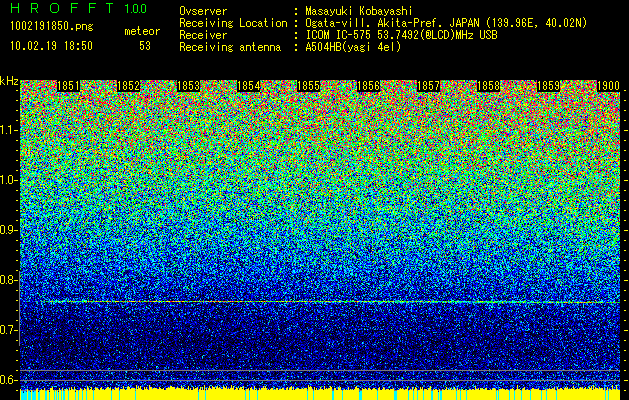Click the A504HB(yagi 4el) antenna text
This screenshot has height=400, width=629.
pyautogui.click(x=353, y=47)
